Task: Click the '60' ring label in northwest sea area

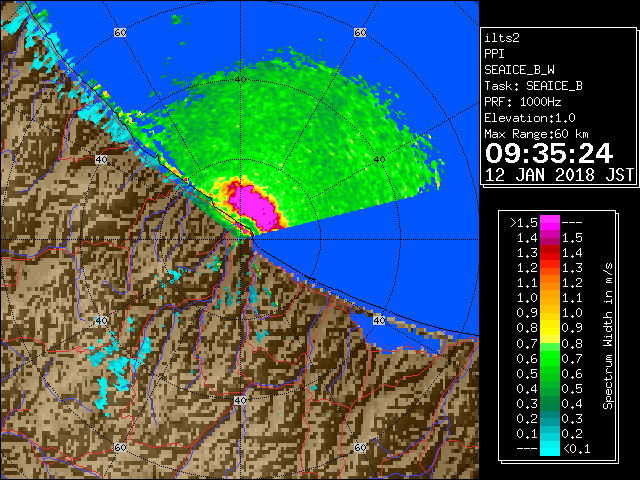Action: [120, 32]
